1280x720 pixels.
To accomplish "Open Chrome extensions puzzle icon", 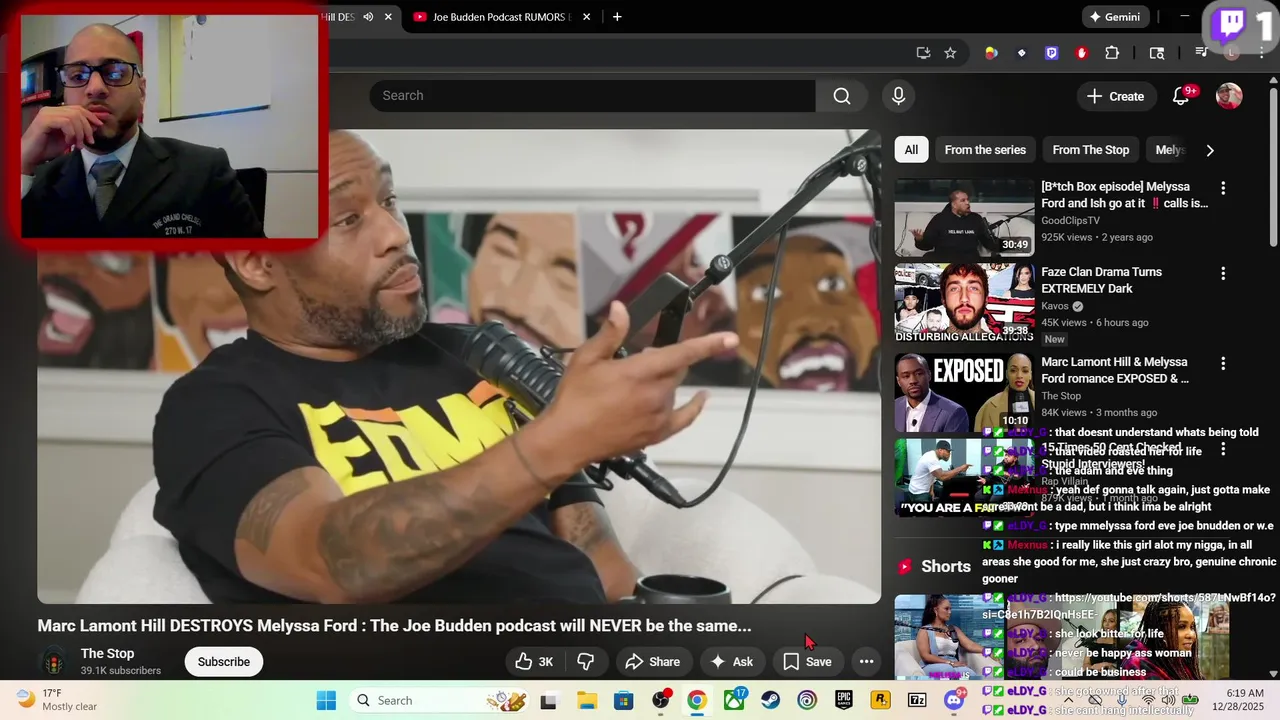I will click(x=1112, y=53).
